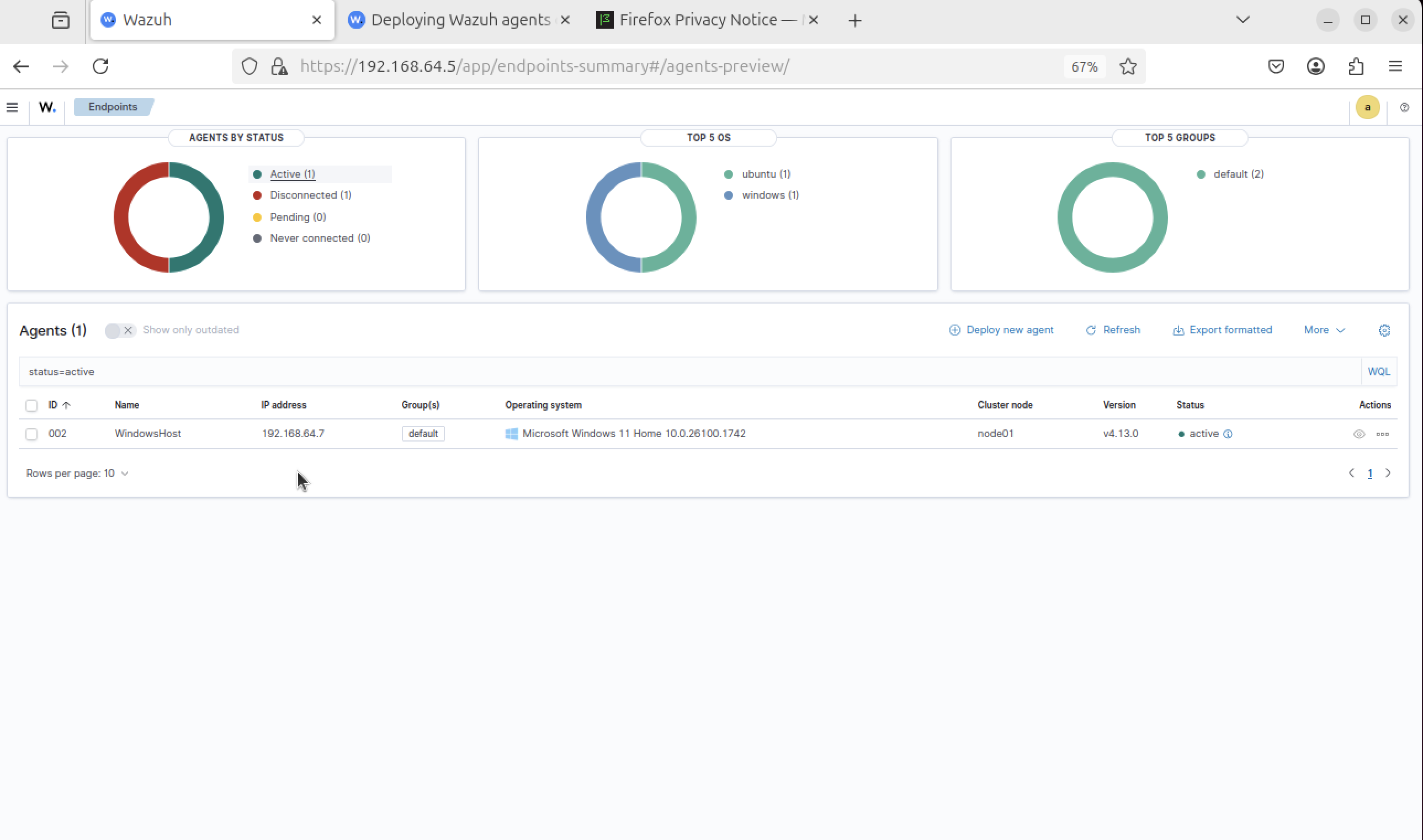The image size is (1423, 840).
Task: View agent details via the eye icon
Action: tap(1358, 434)
